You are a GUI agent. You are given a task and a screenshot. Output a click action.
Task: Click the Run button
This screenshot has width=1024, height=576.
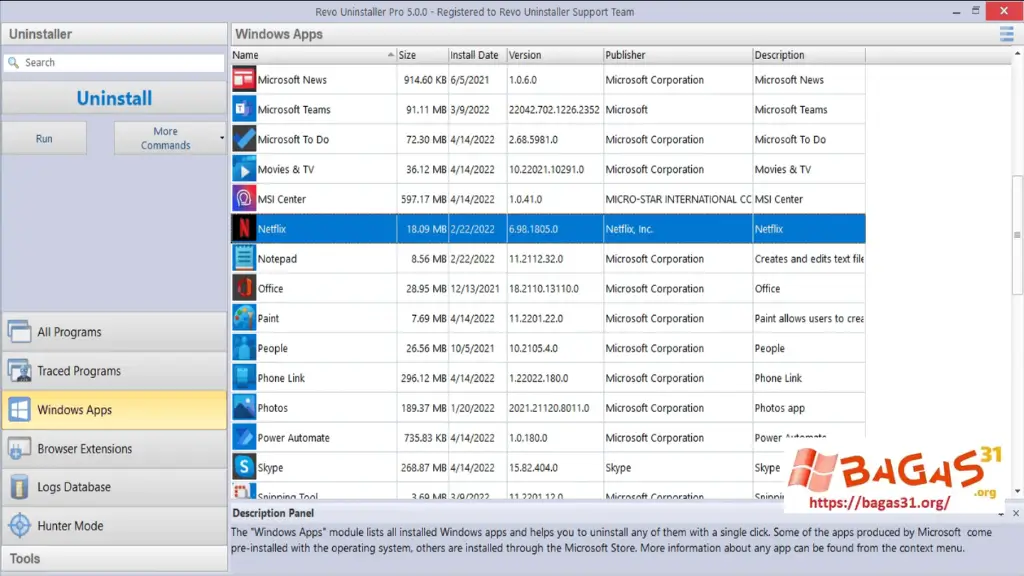click(x=44, y=138)
